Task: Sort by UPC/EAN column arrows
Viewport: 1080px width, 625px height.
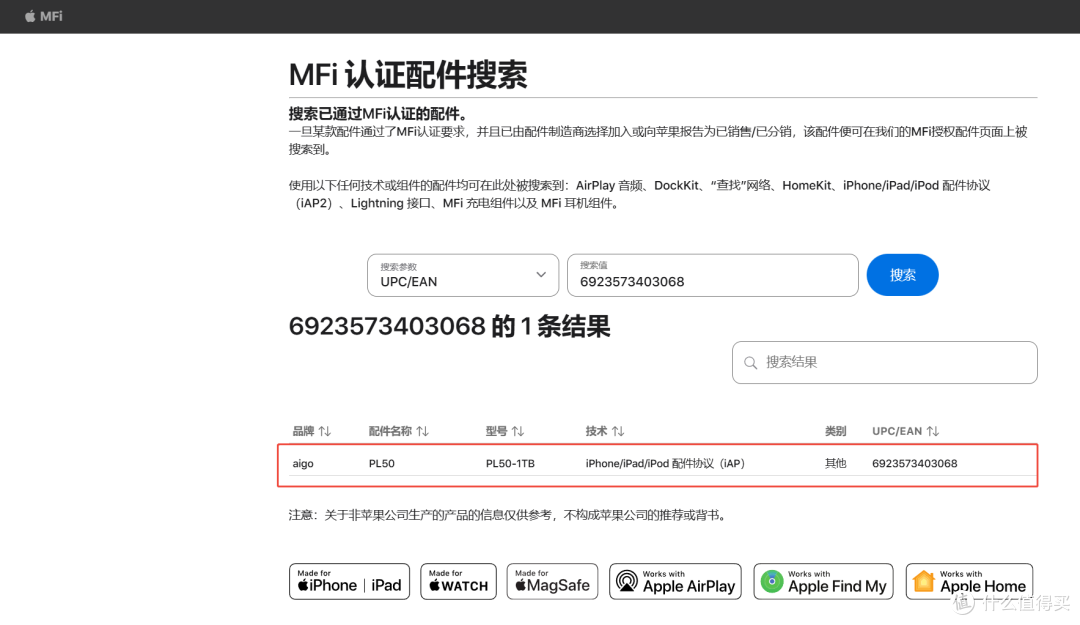Action: [x=933, y=431]
